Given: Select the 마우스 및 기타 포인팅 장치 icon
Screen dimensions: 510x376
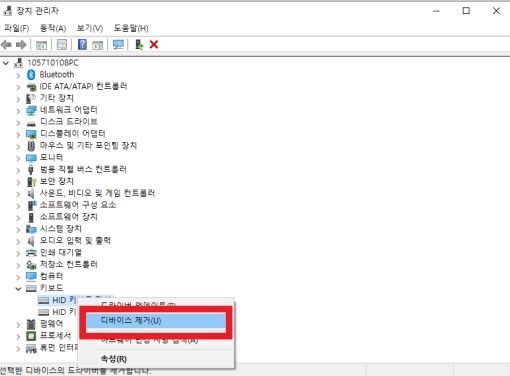Looking at the screenshot, I should click(x=31, y=146).
